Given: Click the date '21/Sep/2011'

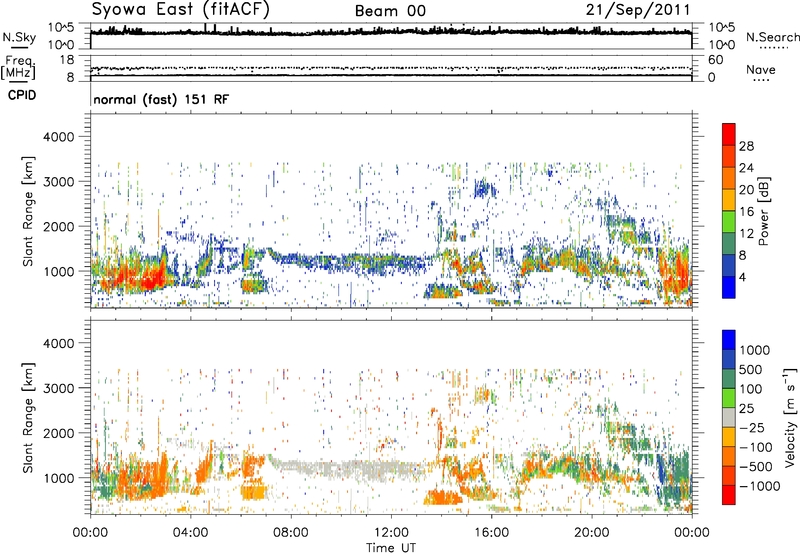Looking at the screenshot, I should click(638, 10).
